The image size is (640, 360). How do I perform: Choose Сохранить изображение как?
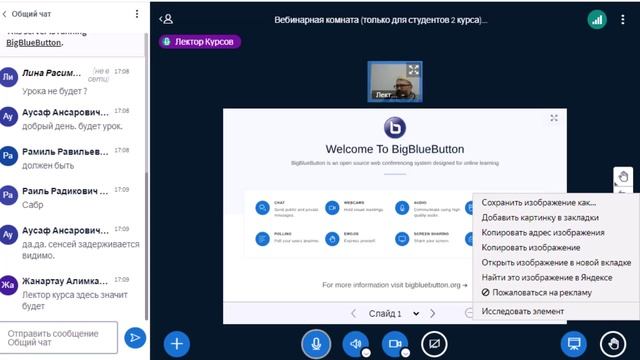(538, 202)
